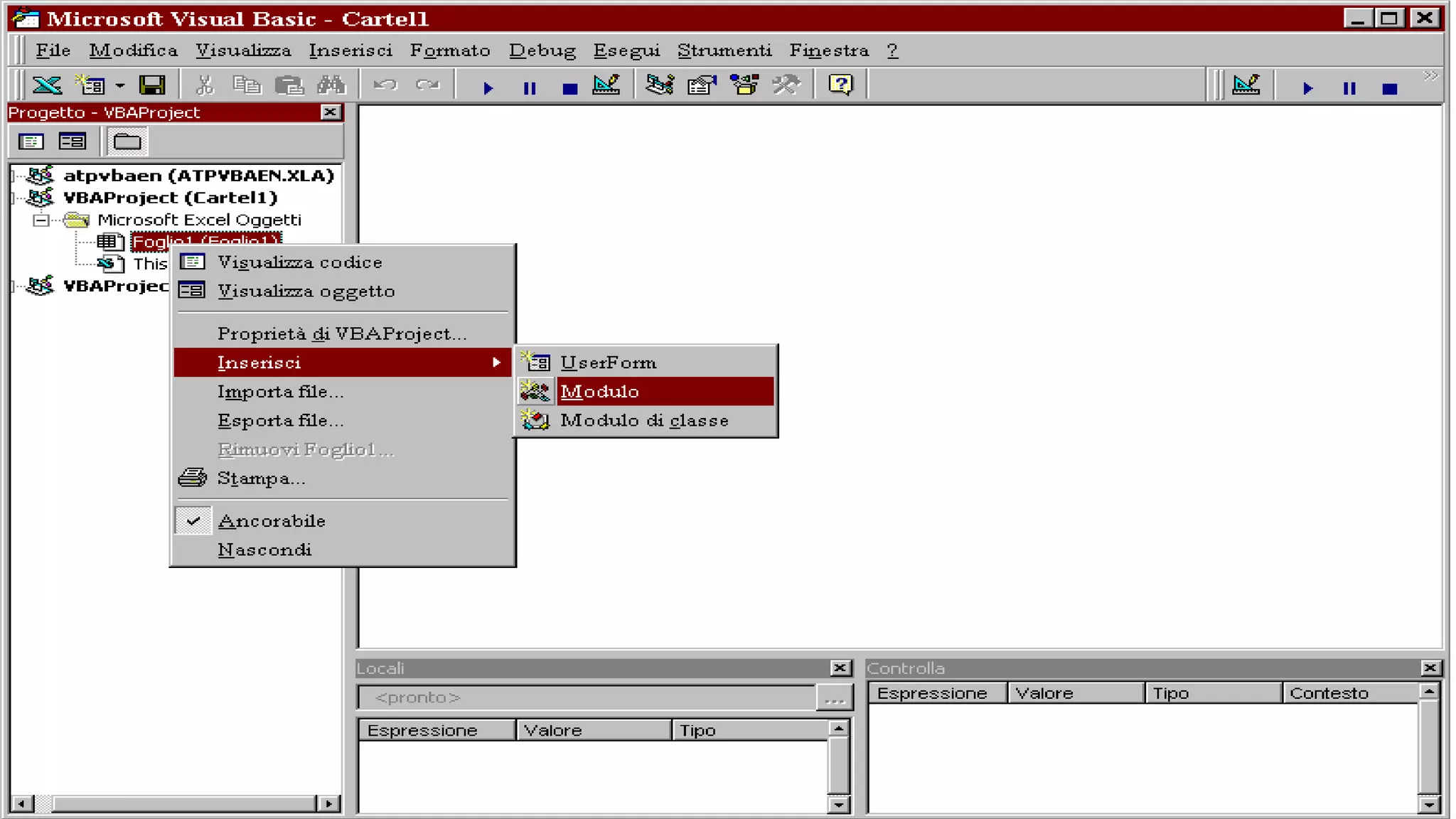Click the Find binoculars icon
Viewport: 1456px width, 819px height.
(x=331, y=86)
